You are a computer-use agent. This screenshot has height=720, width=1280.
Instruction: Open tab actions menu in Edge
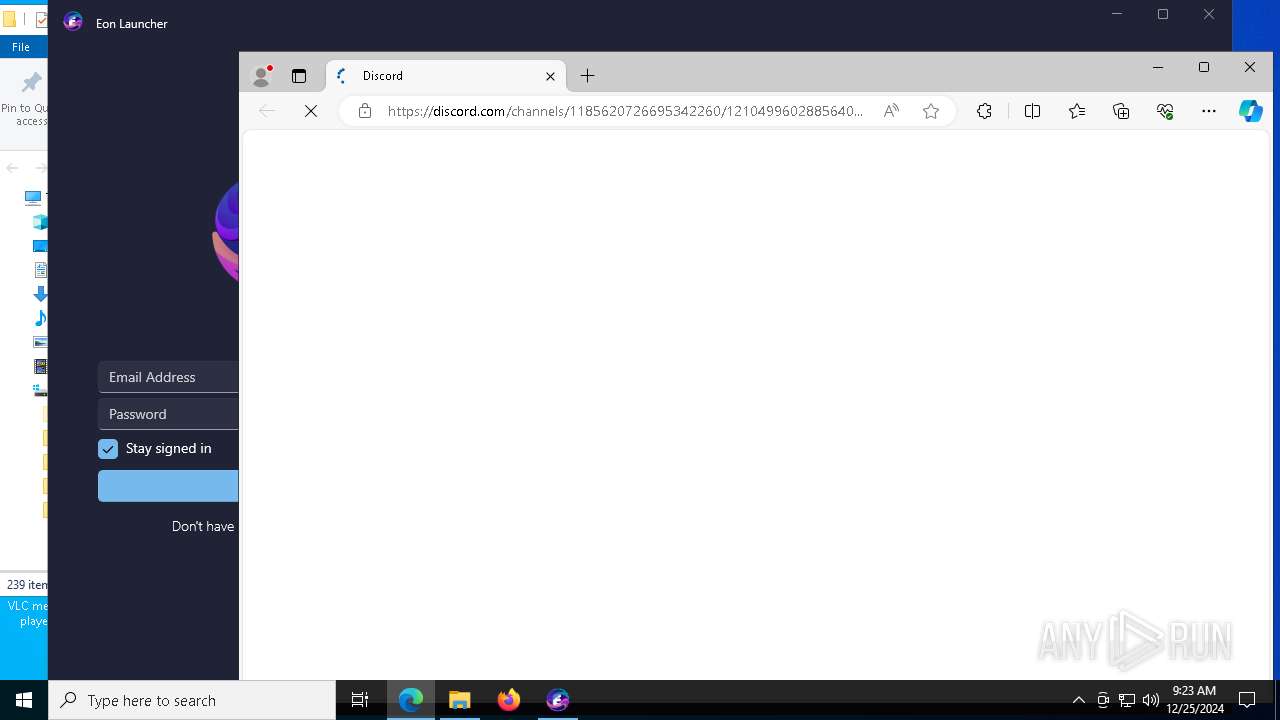(298, 76)
